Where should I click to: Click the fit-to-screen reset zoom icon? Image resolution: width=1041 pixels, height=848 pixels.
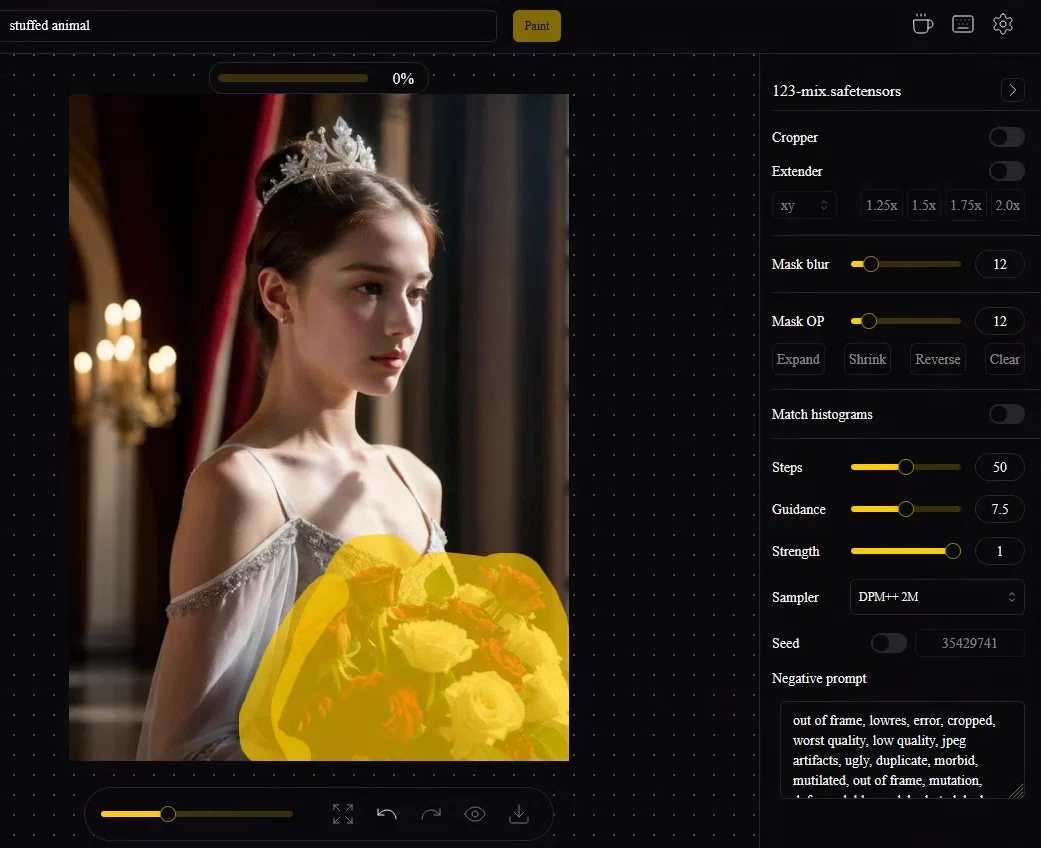(x=343, y=813)
